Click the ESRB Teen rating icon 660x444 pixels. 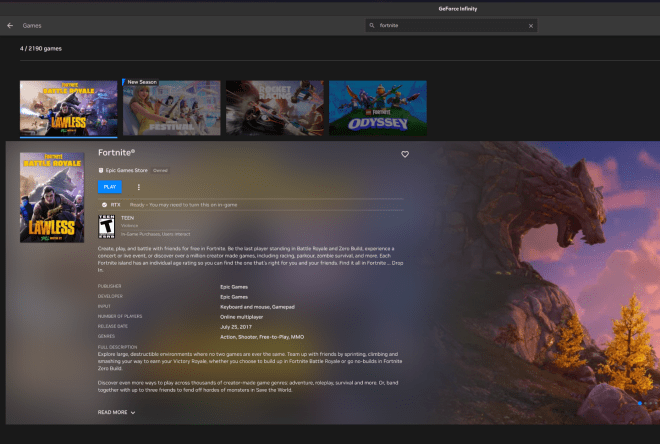coord(106,227)
